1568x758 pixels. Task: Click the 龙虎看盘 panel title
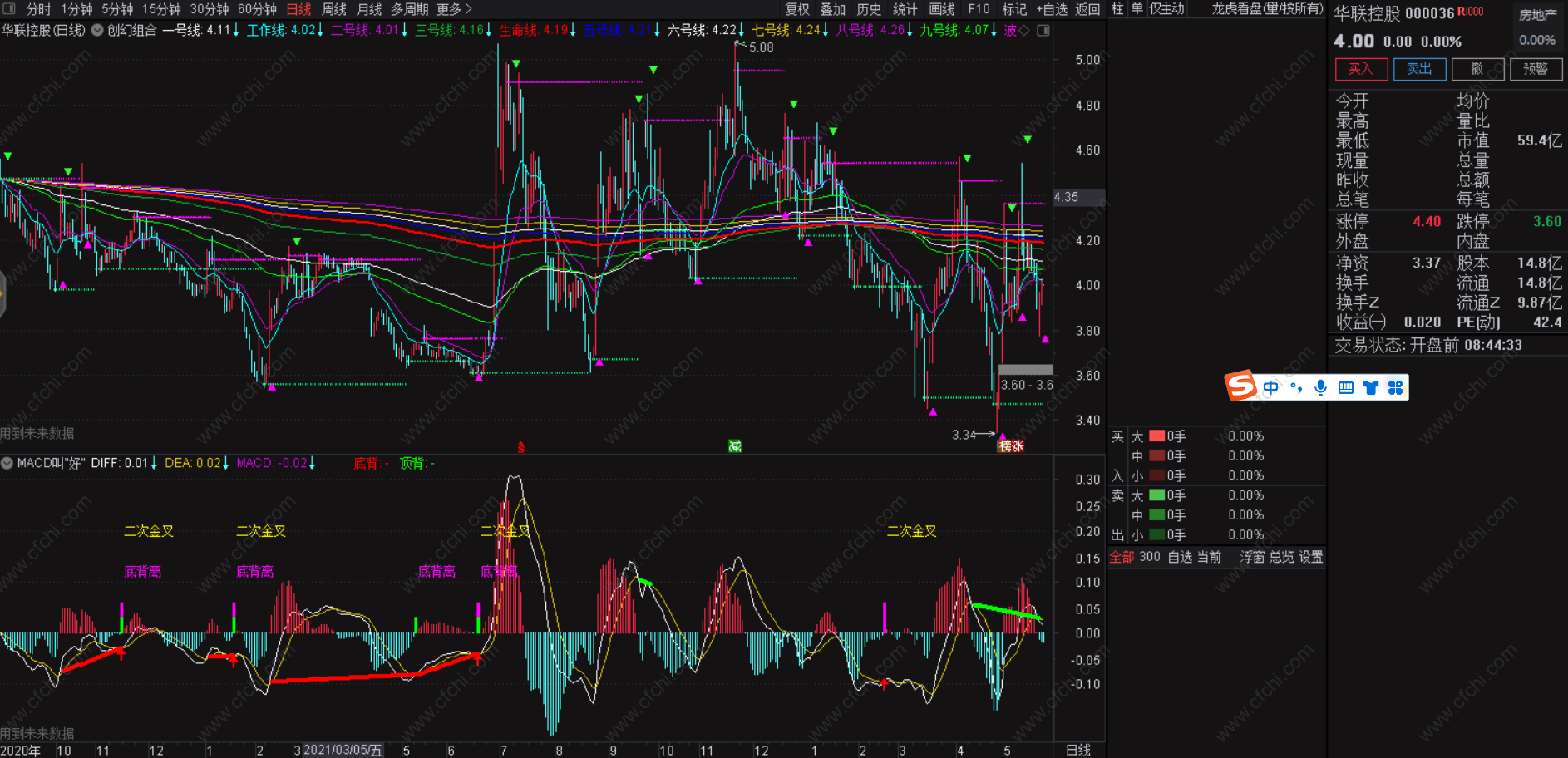[x=1267, y=8]
